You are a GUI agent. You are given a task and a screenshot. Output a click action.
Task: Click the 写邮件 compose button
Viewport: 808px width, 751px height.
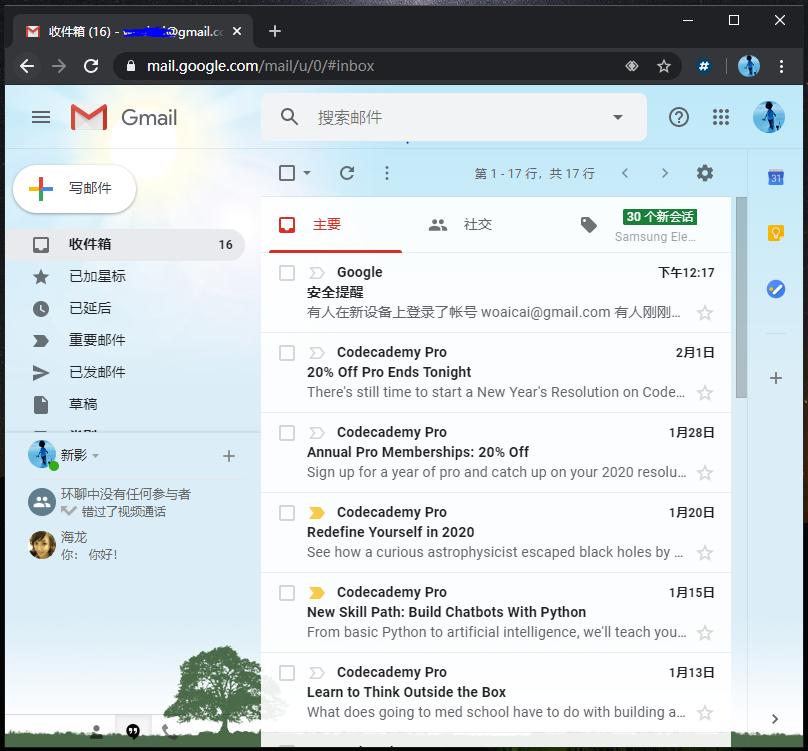[x=74, y=190]
